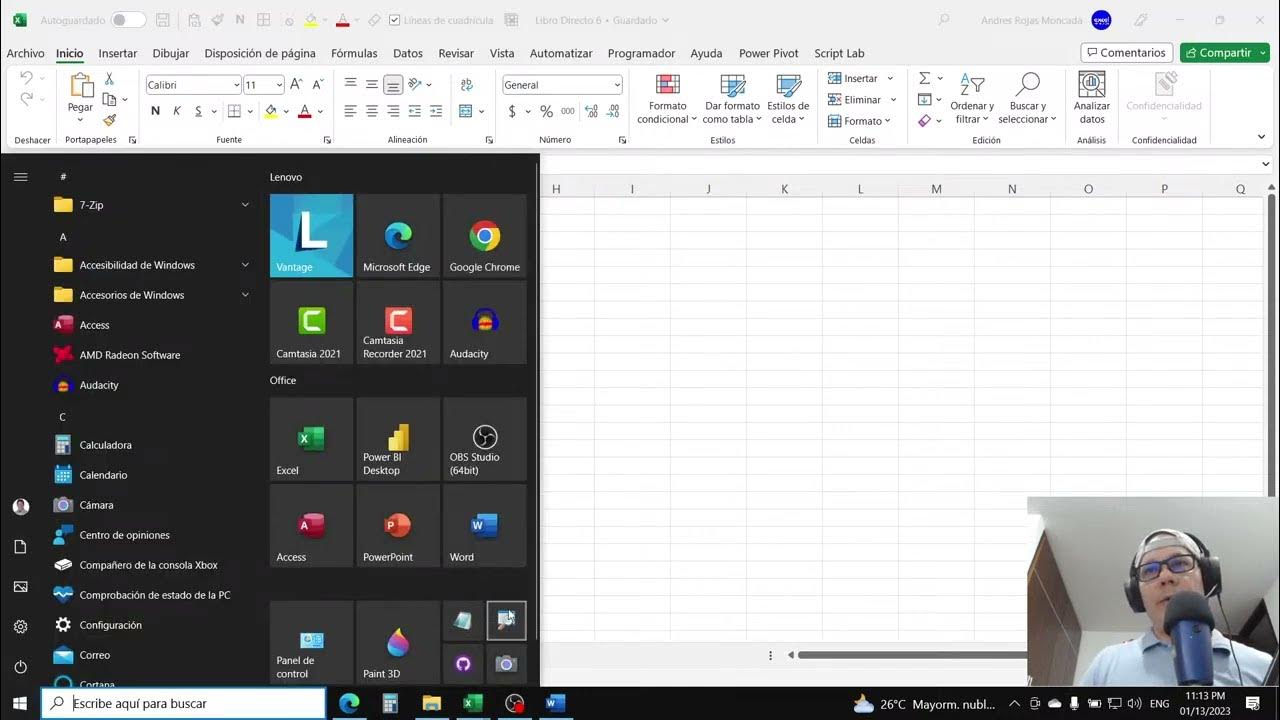Apply italic with the K button
This screenshot has height=720, width=1280.
[x=177, y=111]
